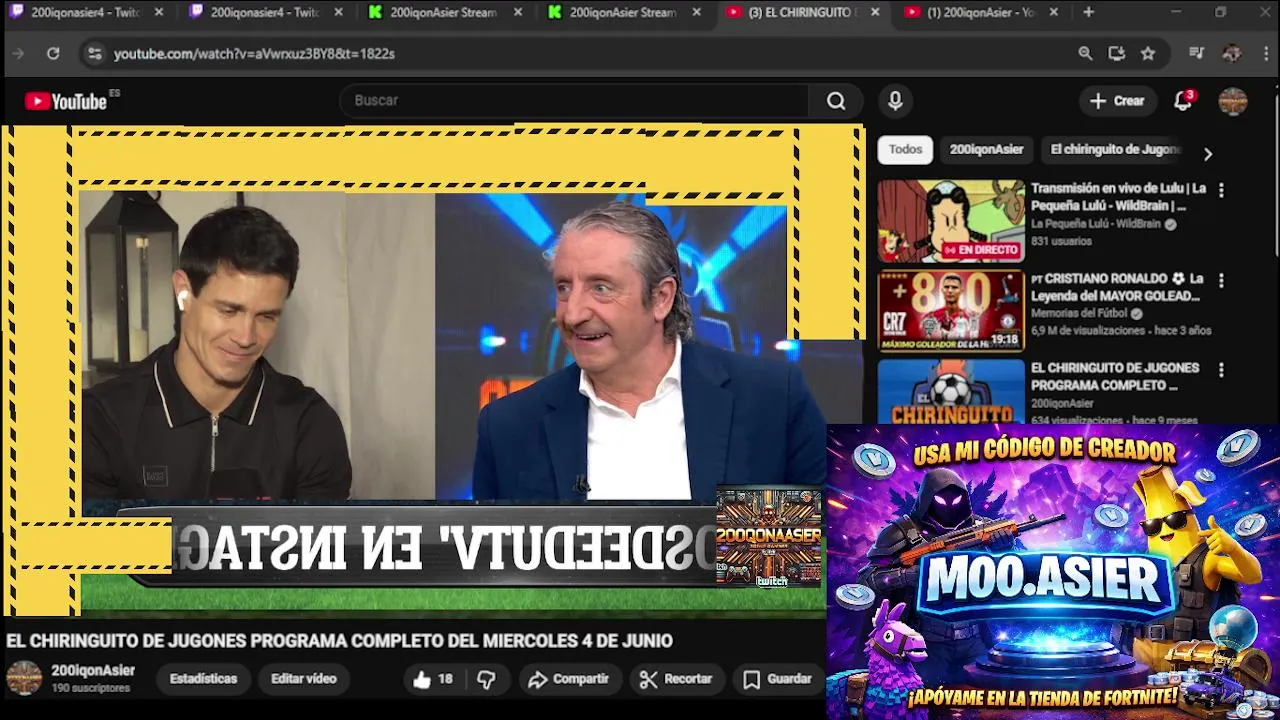Select the 200iqonAsier filter chip
Screen dimensions: 1280x720
click(986, 149)
